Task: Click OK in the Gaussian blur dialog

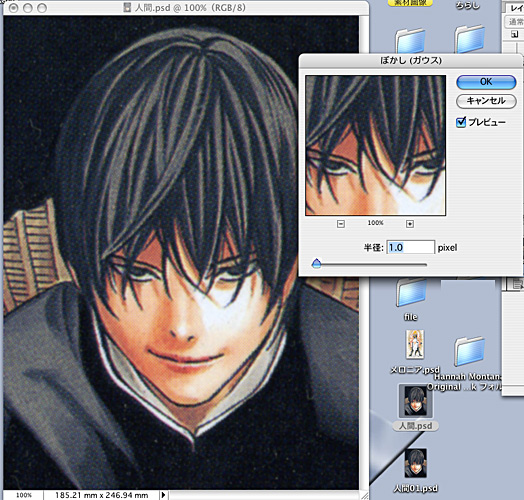Action: pyautogui.click(x=486, y=82)
